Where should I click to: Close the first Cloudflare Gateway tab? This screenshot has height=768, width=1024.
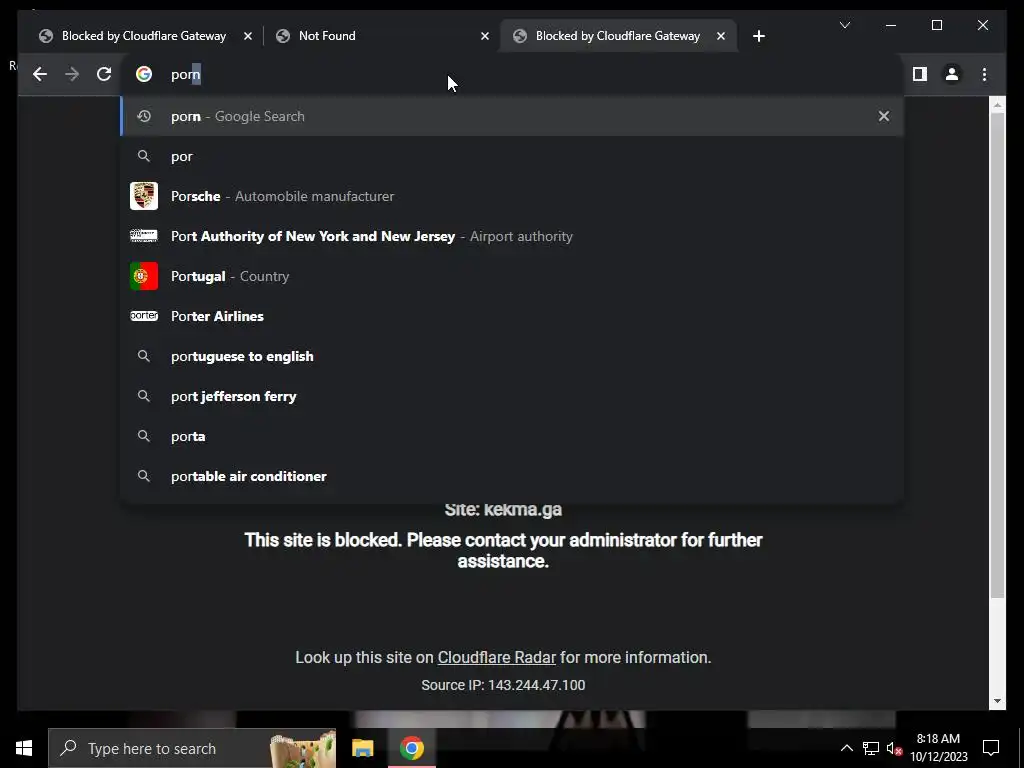coord(248,37)
